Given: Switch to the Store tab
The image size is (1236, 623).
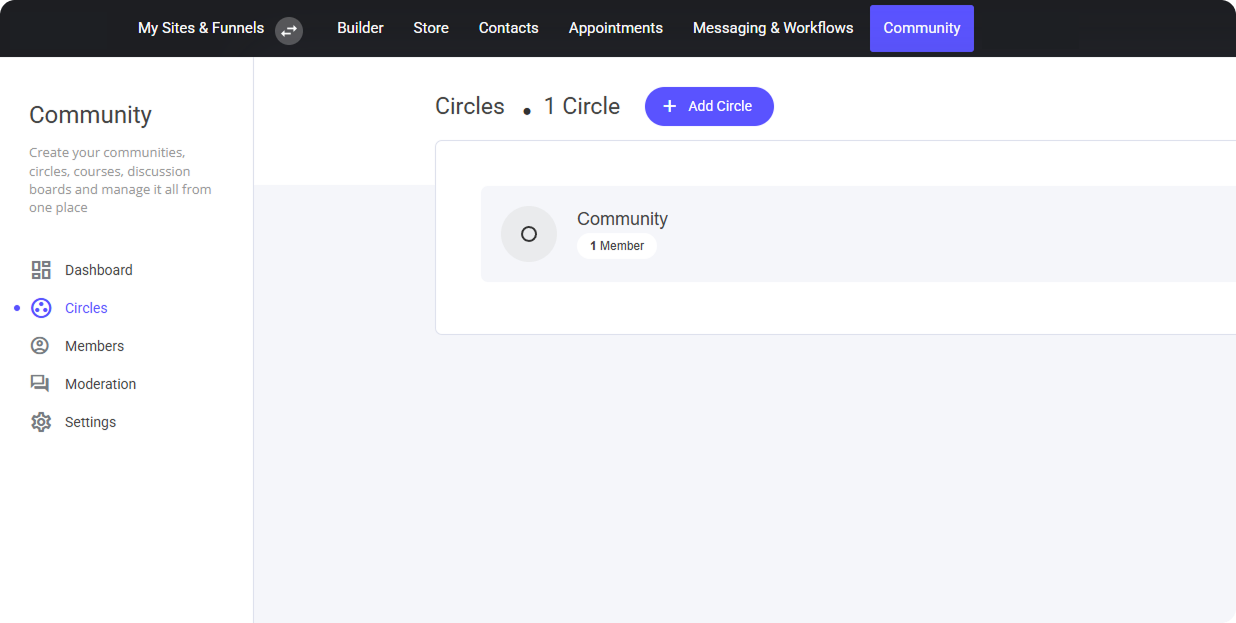Looking at the screenshot, I should click(431, 28).
